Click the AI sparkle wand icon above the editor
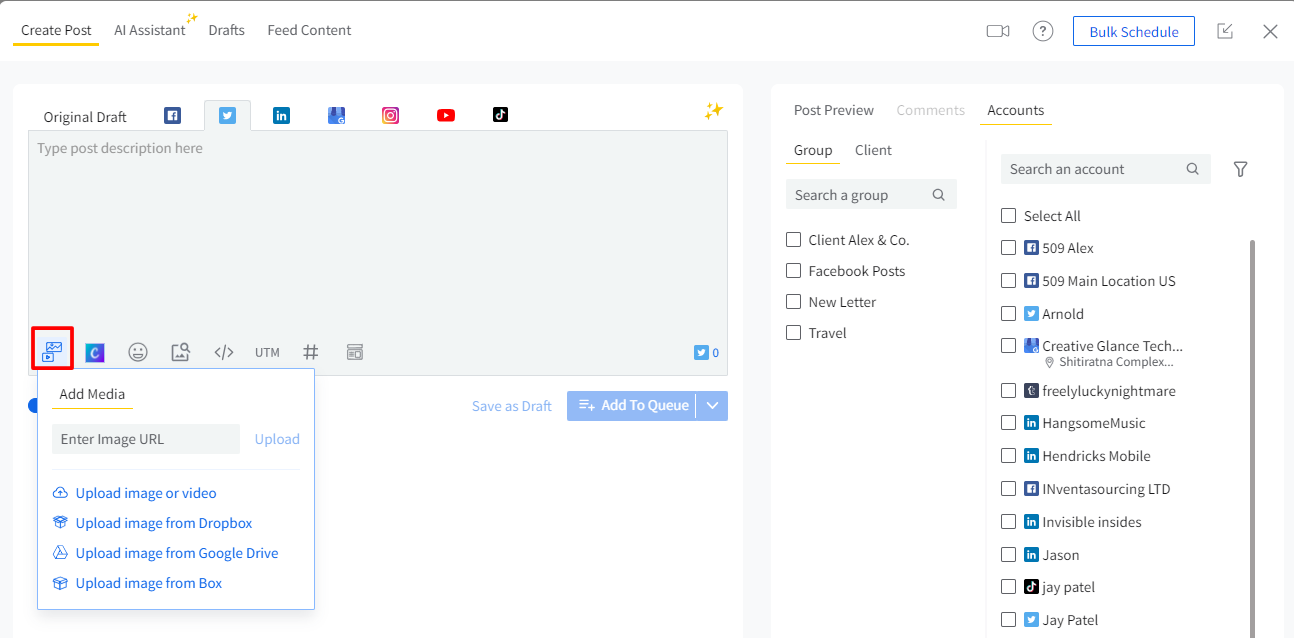Viewport: 1294px width, 638px height. coord(713,111)
